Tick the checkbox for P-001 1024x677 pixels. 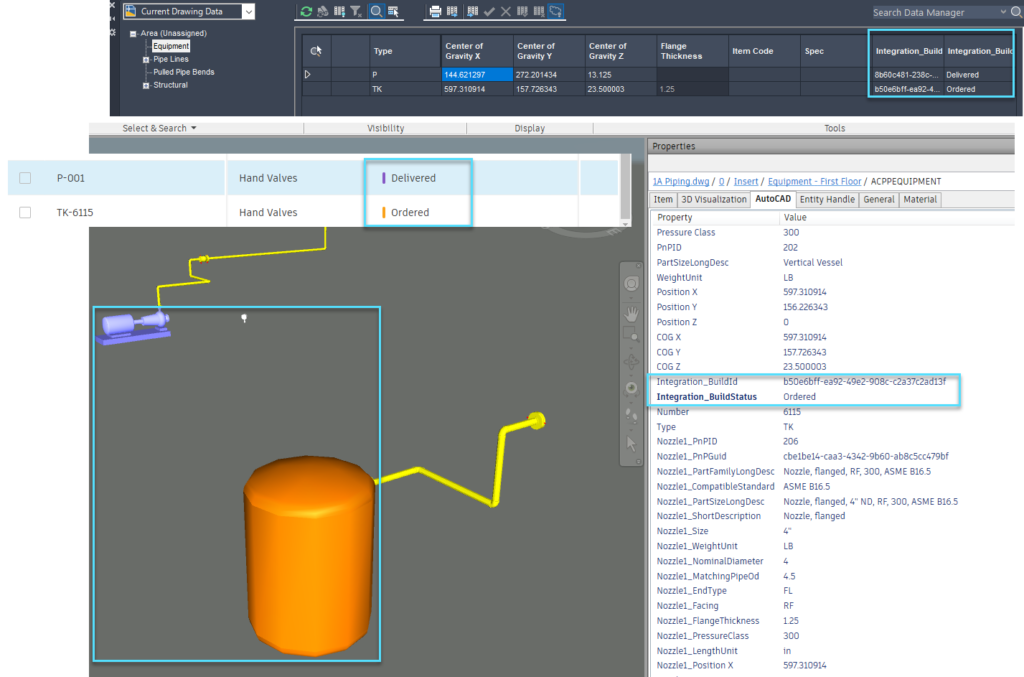click(25, 178)
